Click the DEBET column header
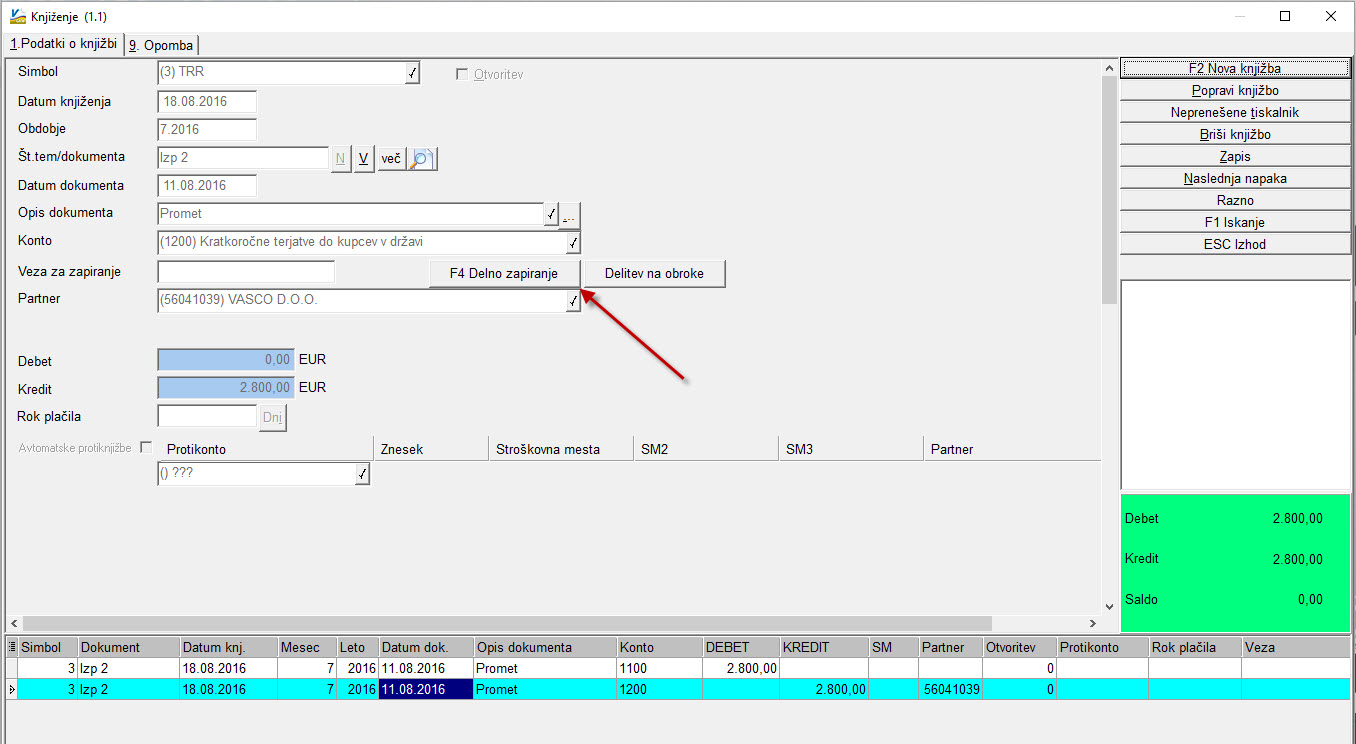 point(741,647)
